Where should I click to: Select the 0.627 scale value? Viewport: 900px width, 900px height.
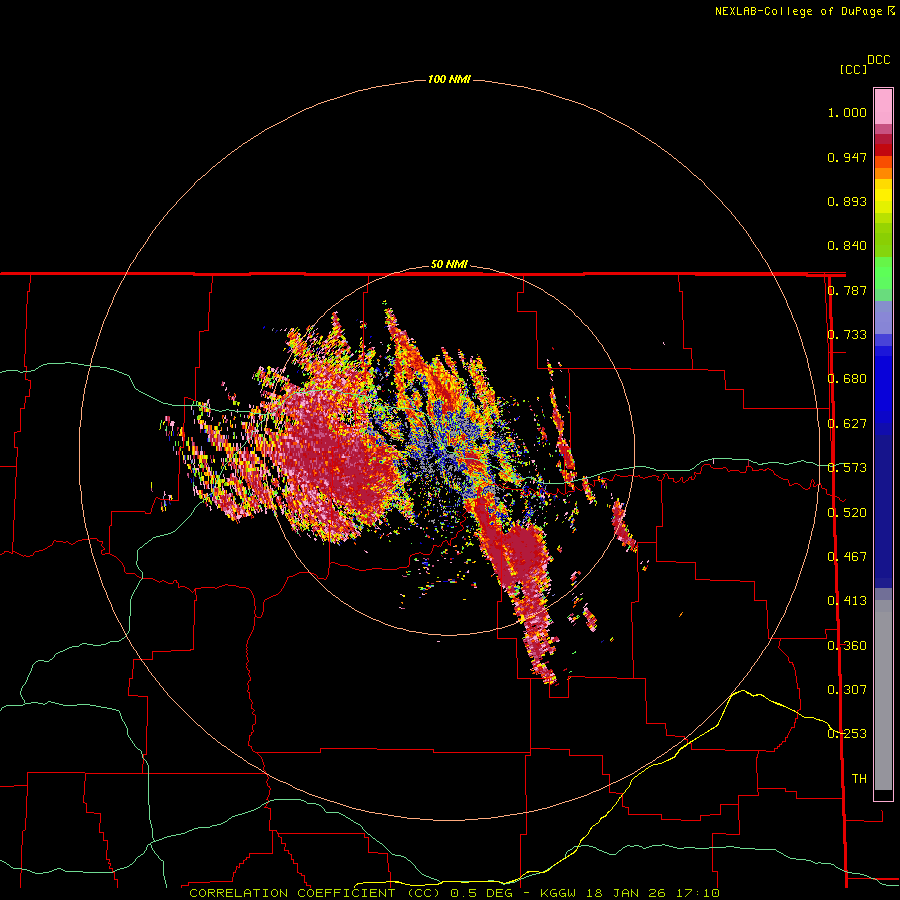847,424
